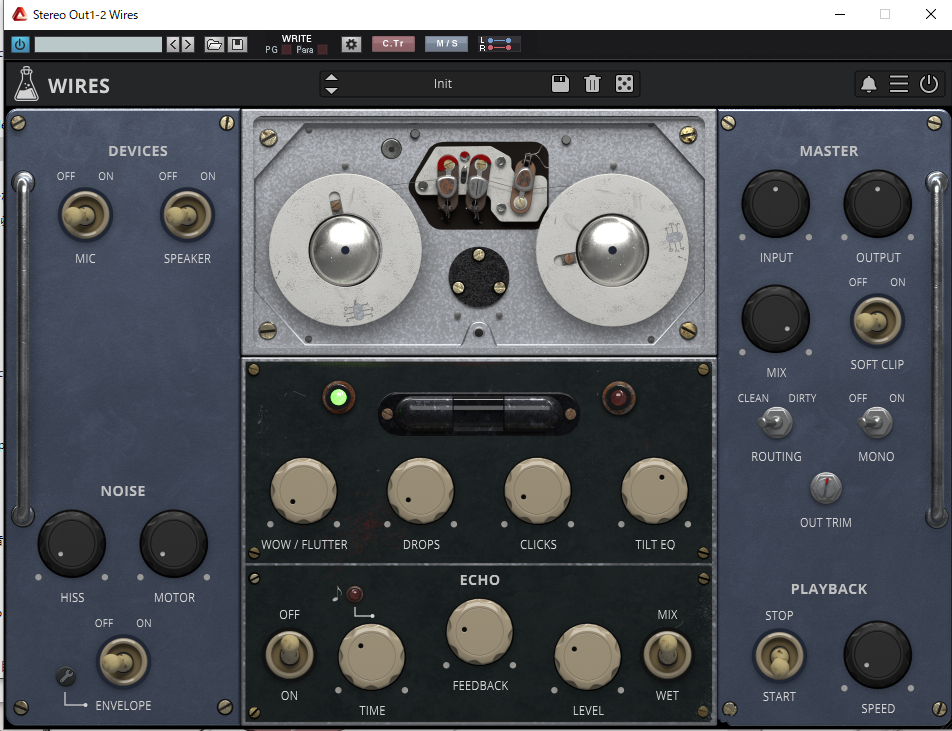Delete preset with the trash icon

tap(592, 84)
